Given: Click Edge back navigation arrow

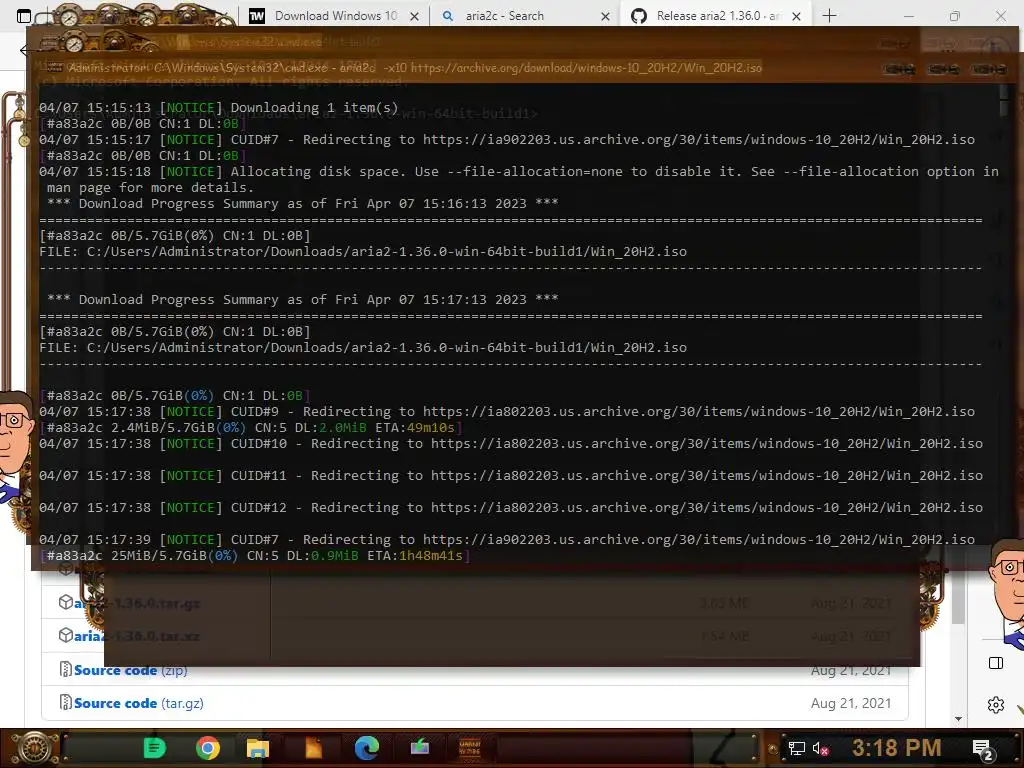Looking at the screenshot, I should coord(25,50).
